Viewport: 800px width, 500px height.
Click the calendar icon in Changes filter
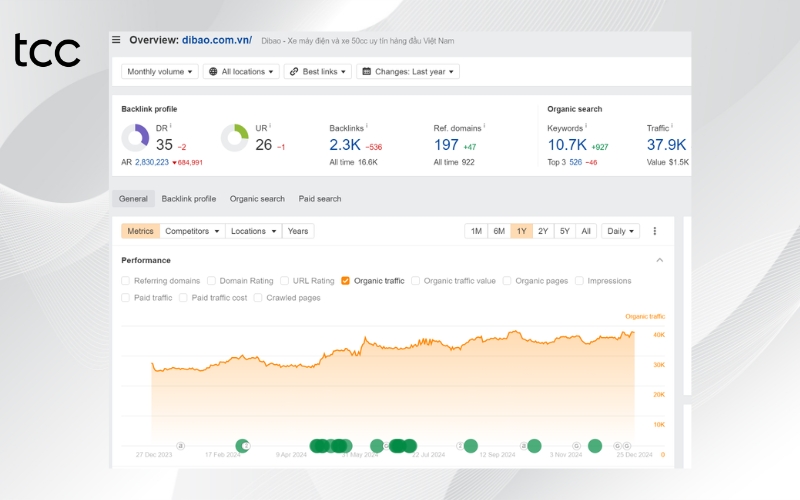click(x=366, y=71)
